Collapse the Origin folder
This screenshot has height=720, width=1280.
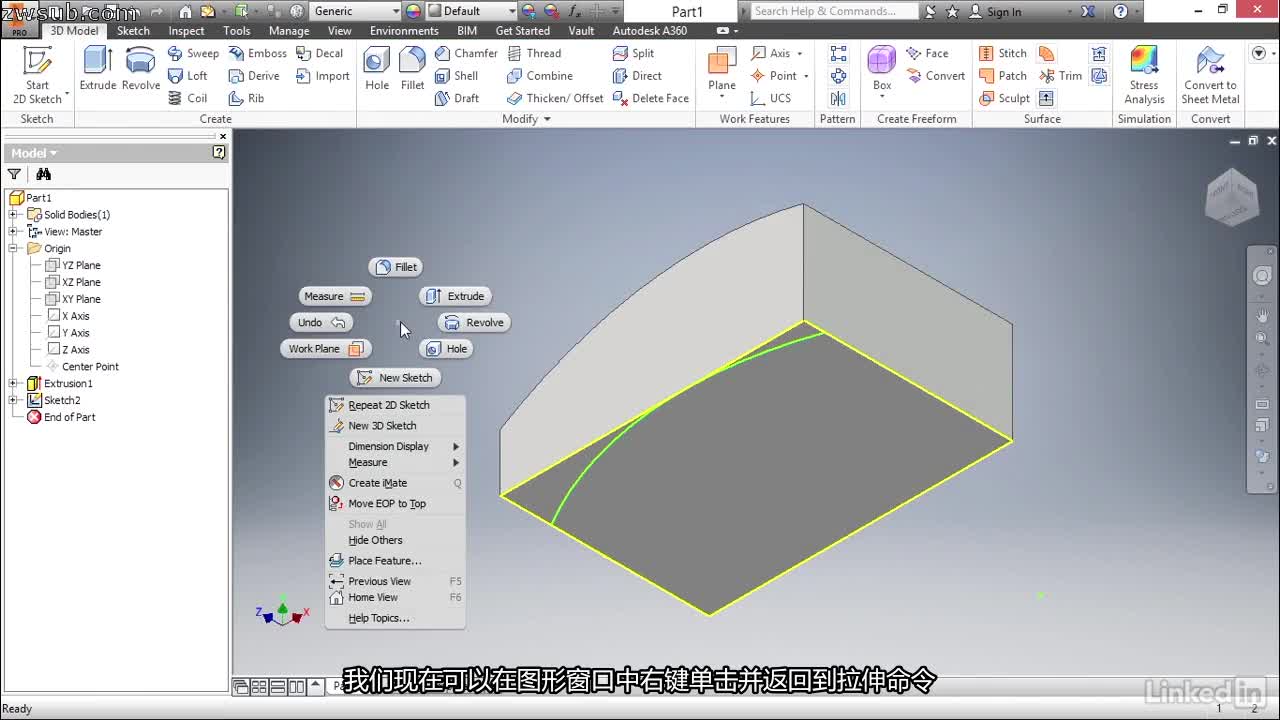14,248
